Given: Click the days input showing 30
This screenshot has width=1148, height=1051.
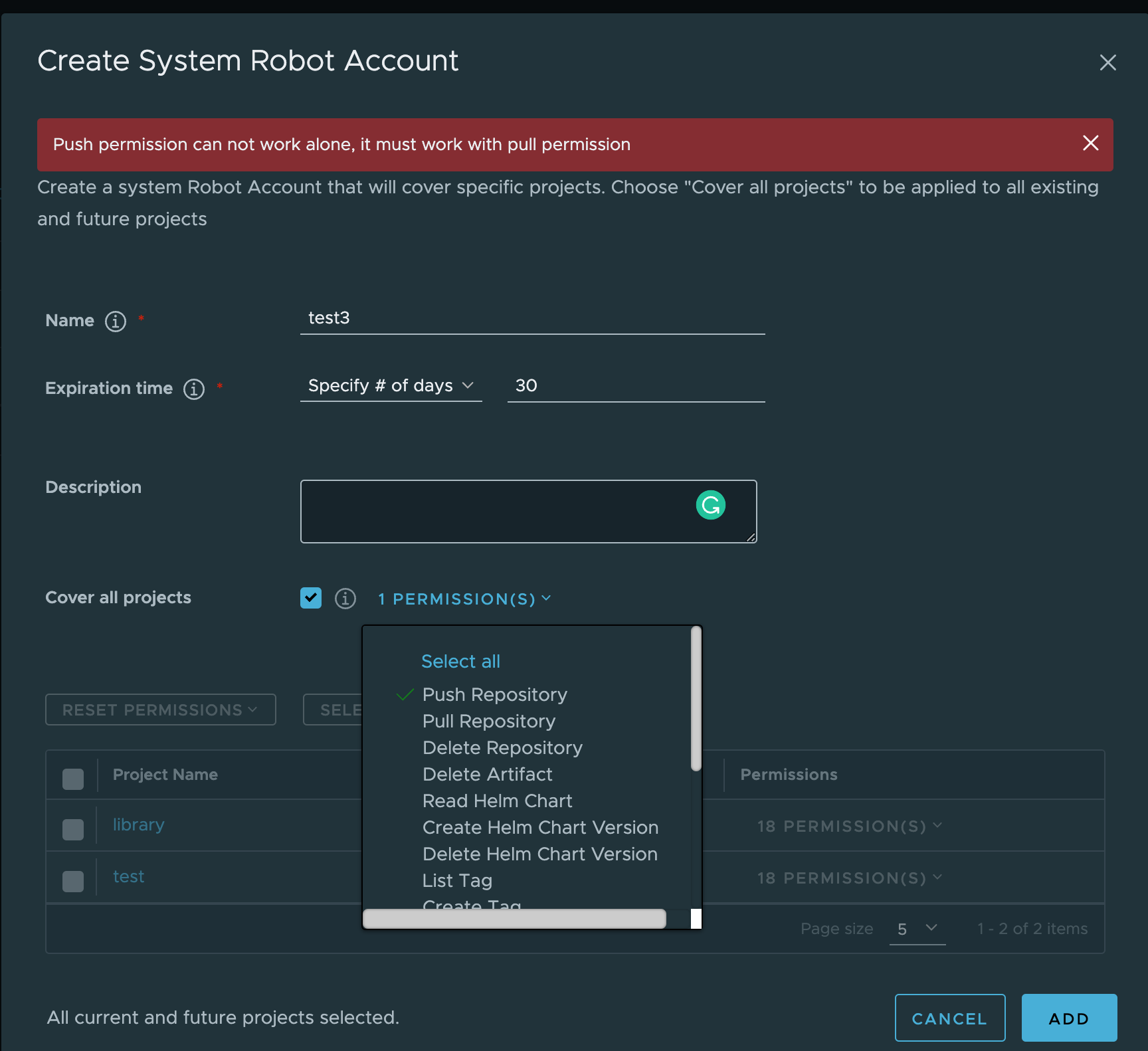Looking at the screenshot, I should [636, 386].
